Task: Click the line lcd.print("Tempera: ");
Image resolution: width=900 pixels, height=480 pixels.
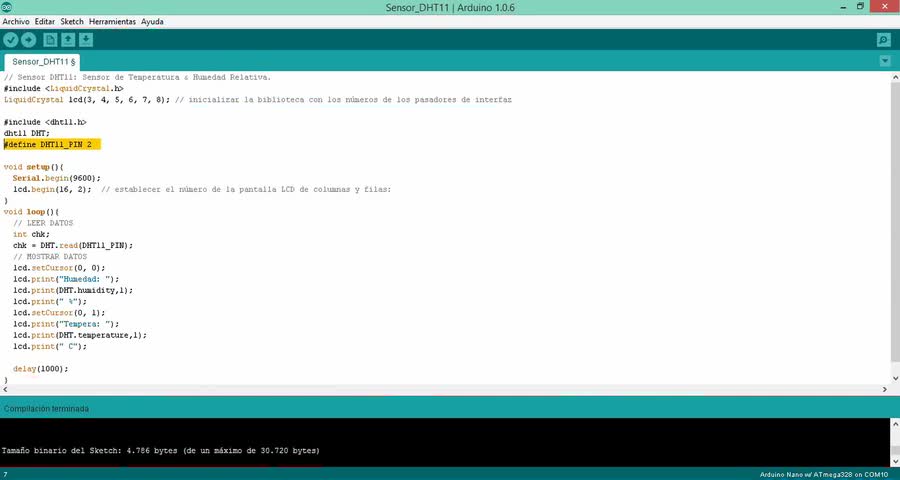Action: [66, 324]
